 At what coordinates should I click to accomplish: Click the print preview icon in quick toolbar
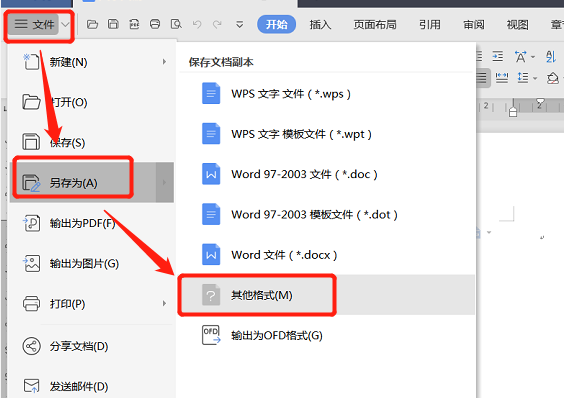point(176,24)
